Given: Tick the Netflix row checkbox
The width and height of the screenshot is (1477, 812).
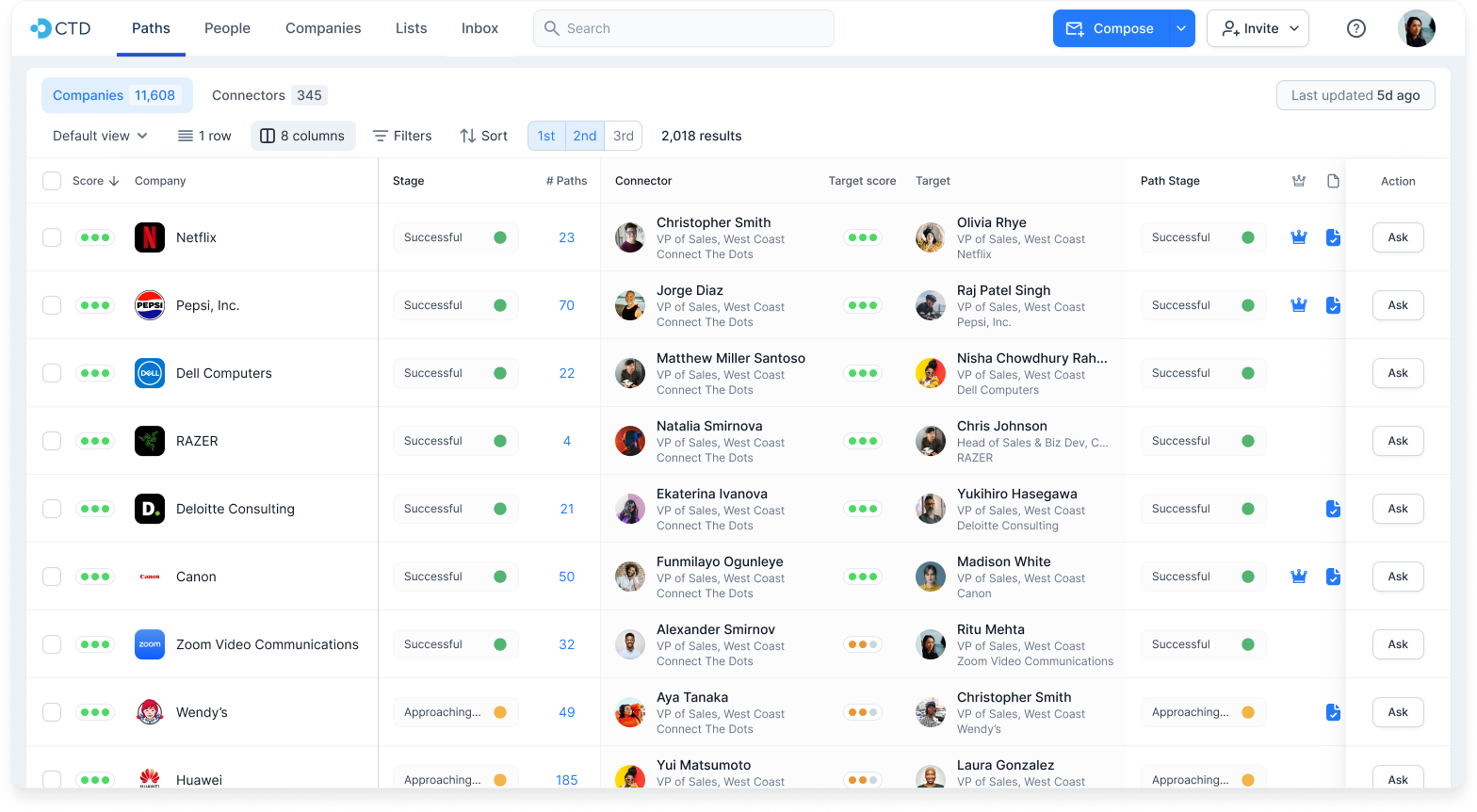Looking at the screenshot, I should coord(52,237).
